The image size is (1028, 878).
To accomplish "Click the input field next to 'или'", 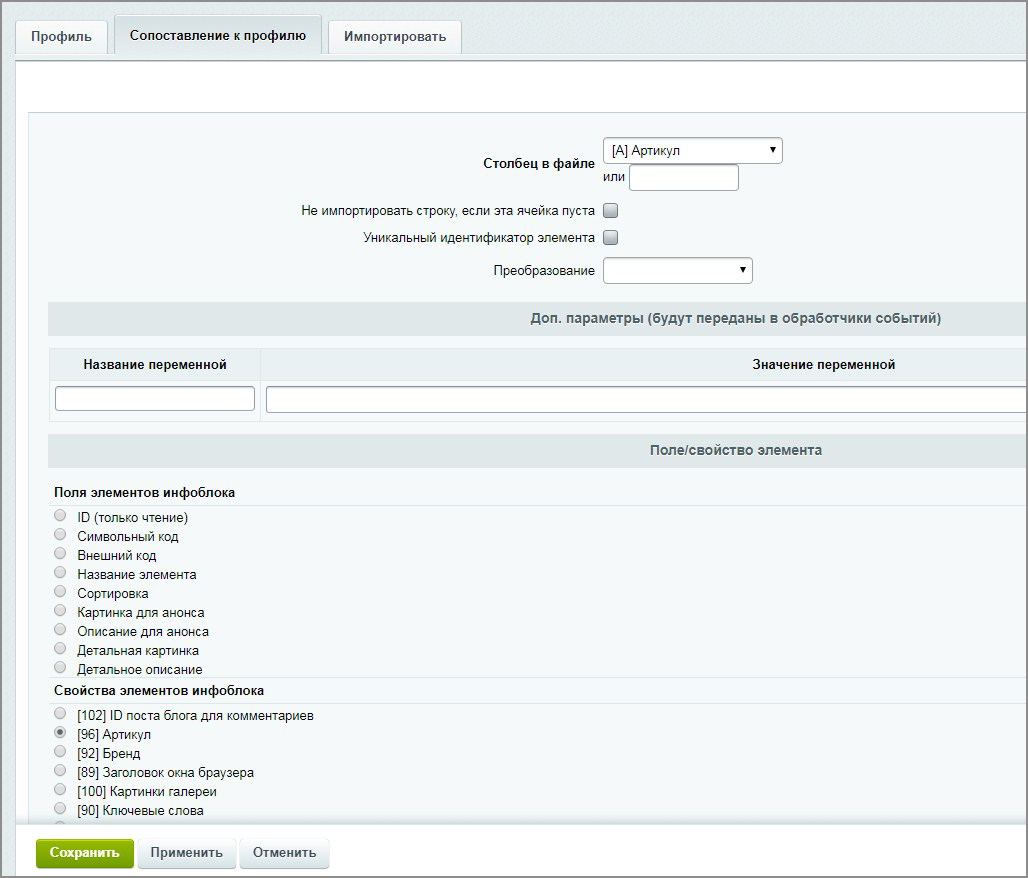I will pos(683,178).
